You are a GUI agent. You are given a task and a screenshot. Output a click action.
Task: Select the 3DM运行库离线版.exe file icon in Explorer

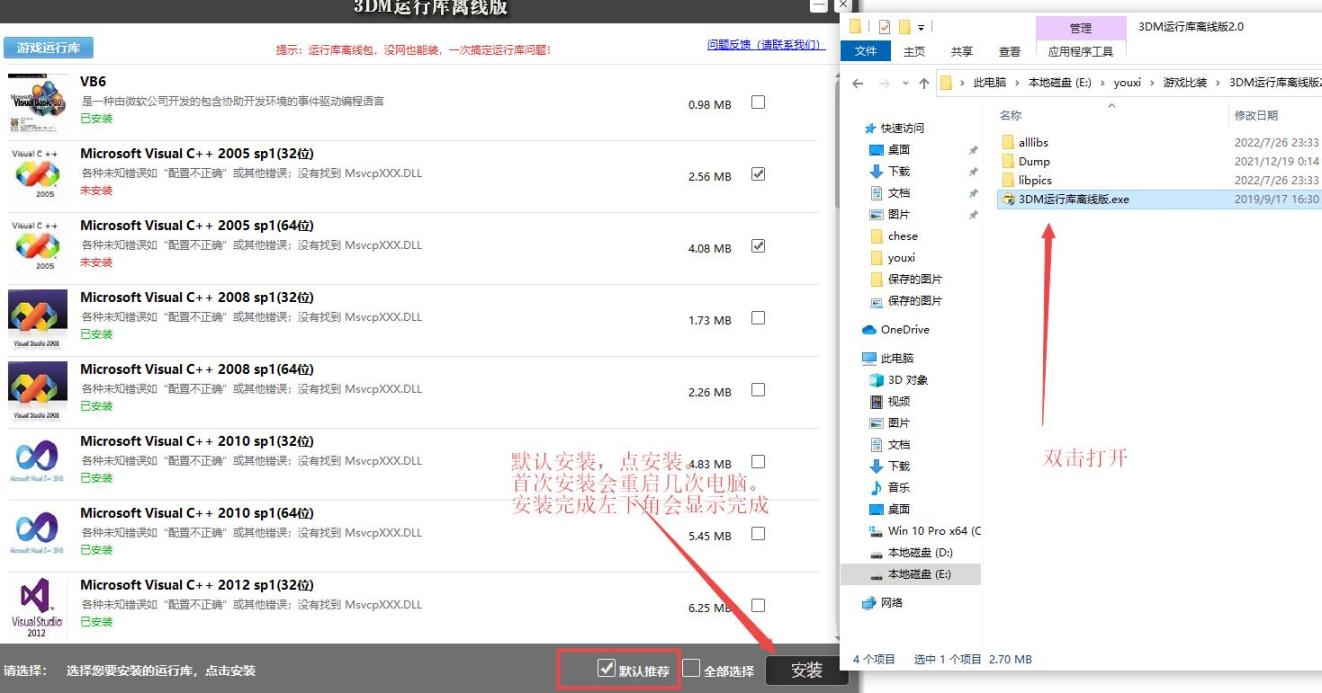(x=1008, y=199)
